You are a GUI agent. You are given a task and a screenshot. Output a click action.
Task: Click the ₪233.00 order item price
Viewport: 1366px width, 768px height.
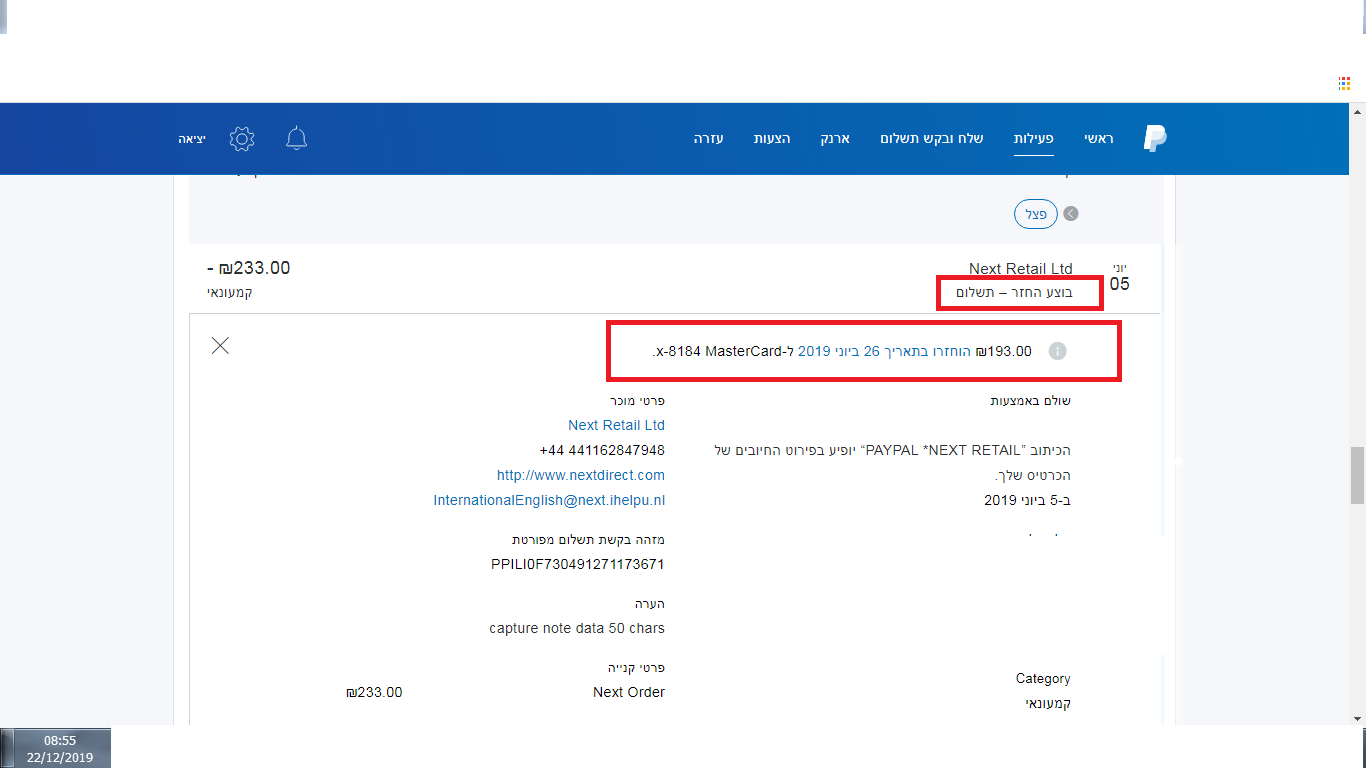pos(374,692)
